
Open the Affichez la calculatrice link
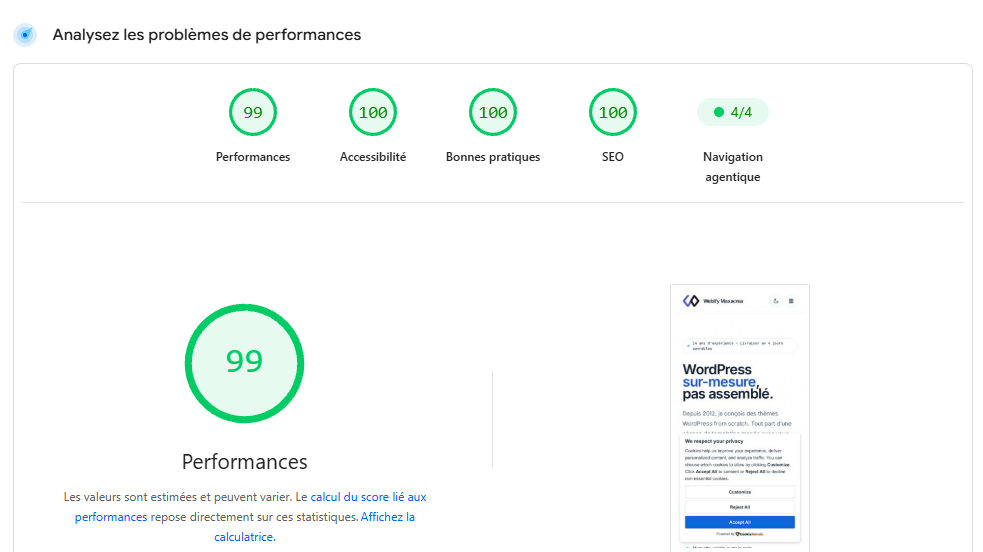314,527
